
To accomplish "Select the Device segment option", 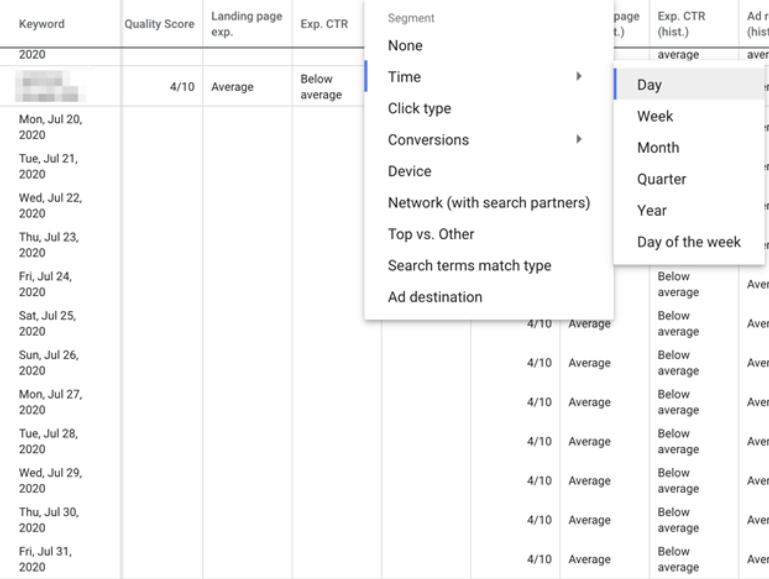I will [x=409, y=172].
